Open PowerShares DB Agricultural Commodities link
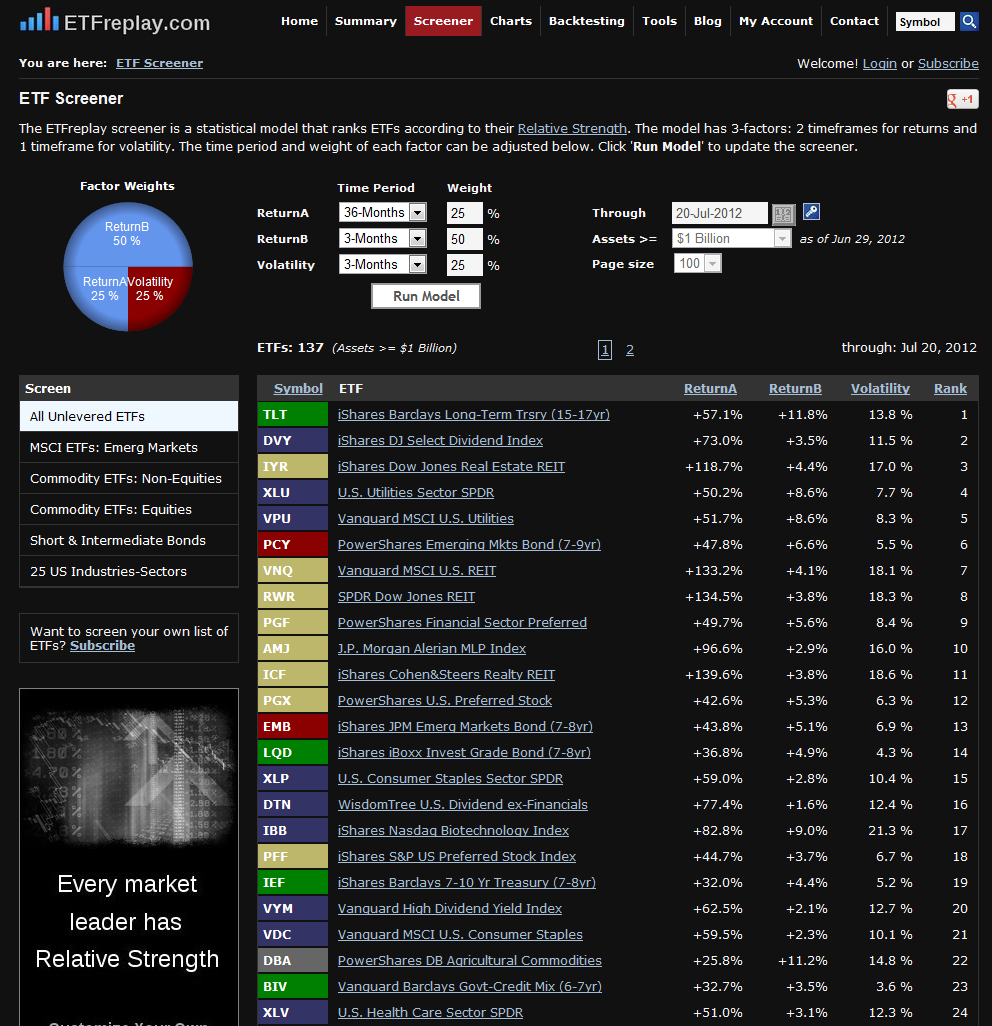 [470, 961]
